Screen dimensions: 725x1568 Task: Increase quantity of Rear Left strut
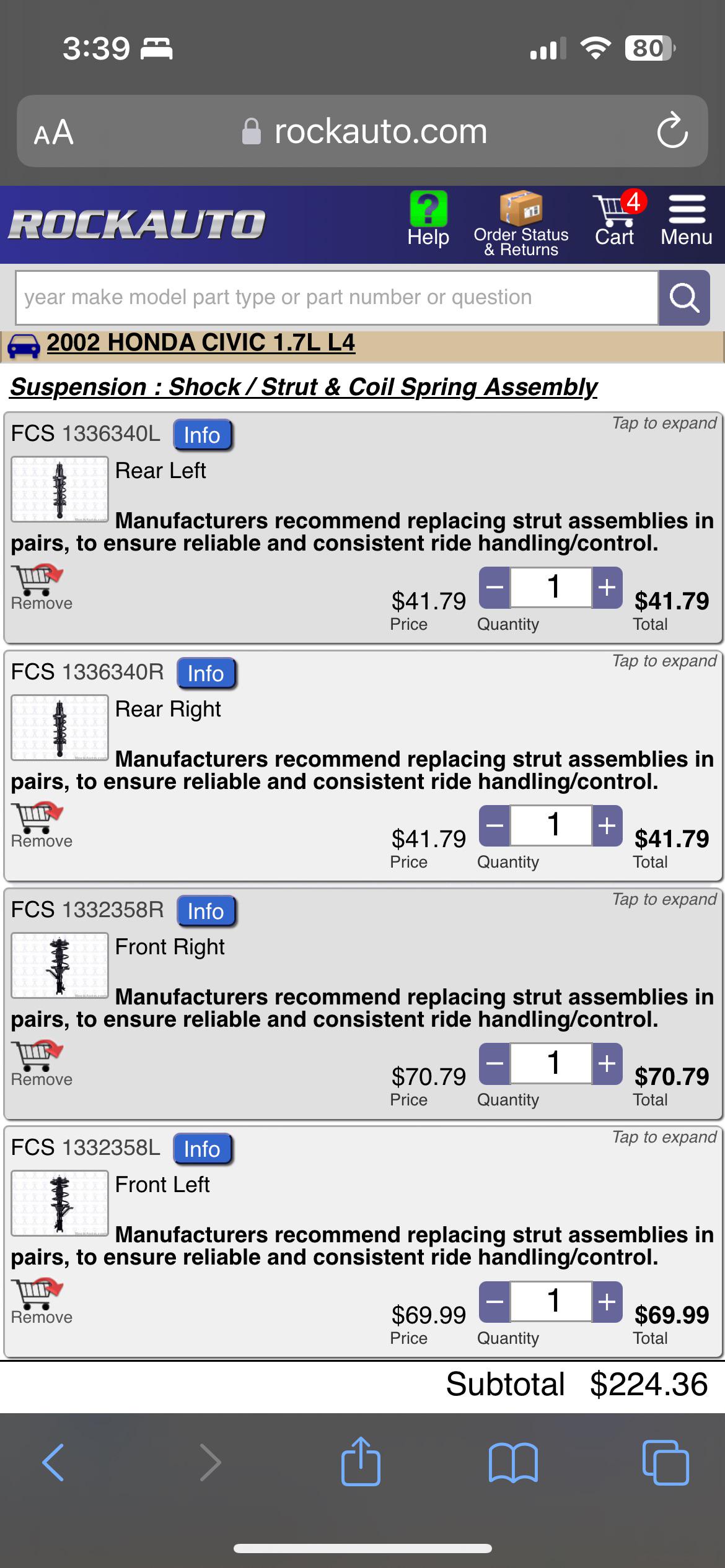click(x=607, y=586)
